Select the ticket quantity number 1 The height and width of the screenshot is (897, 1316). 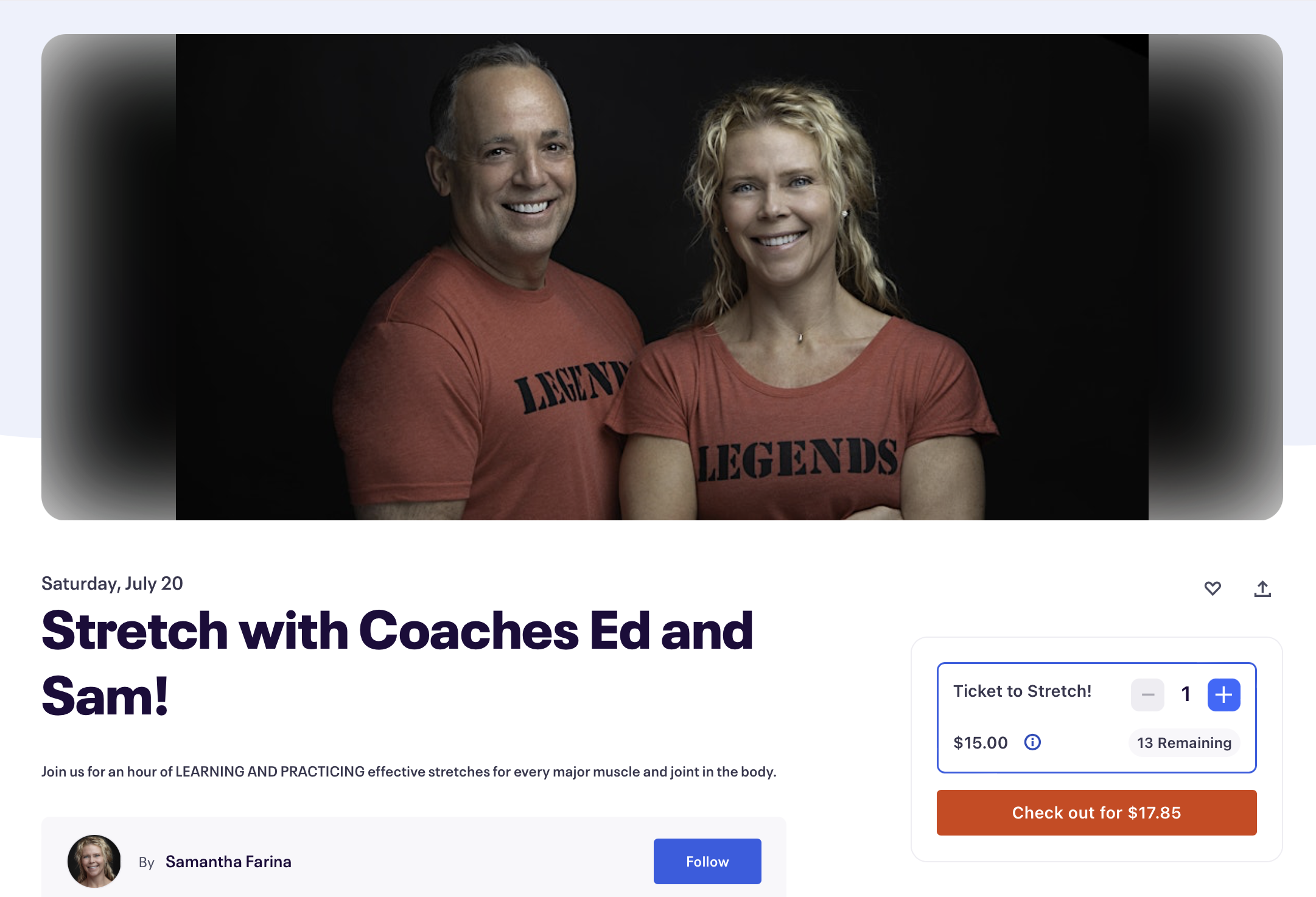[x=1186, y=694]
